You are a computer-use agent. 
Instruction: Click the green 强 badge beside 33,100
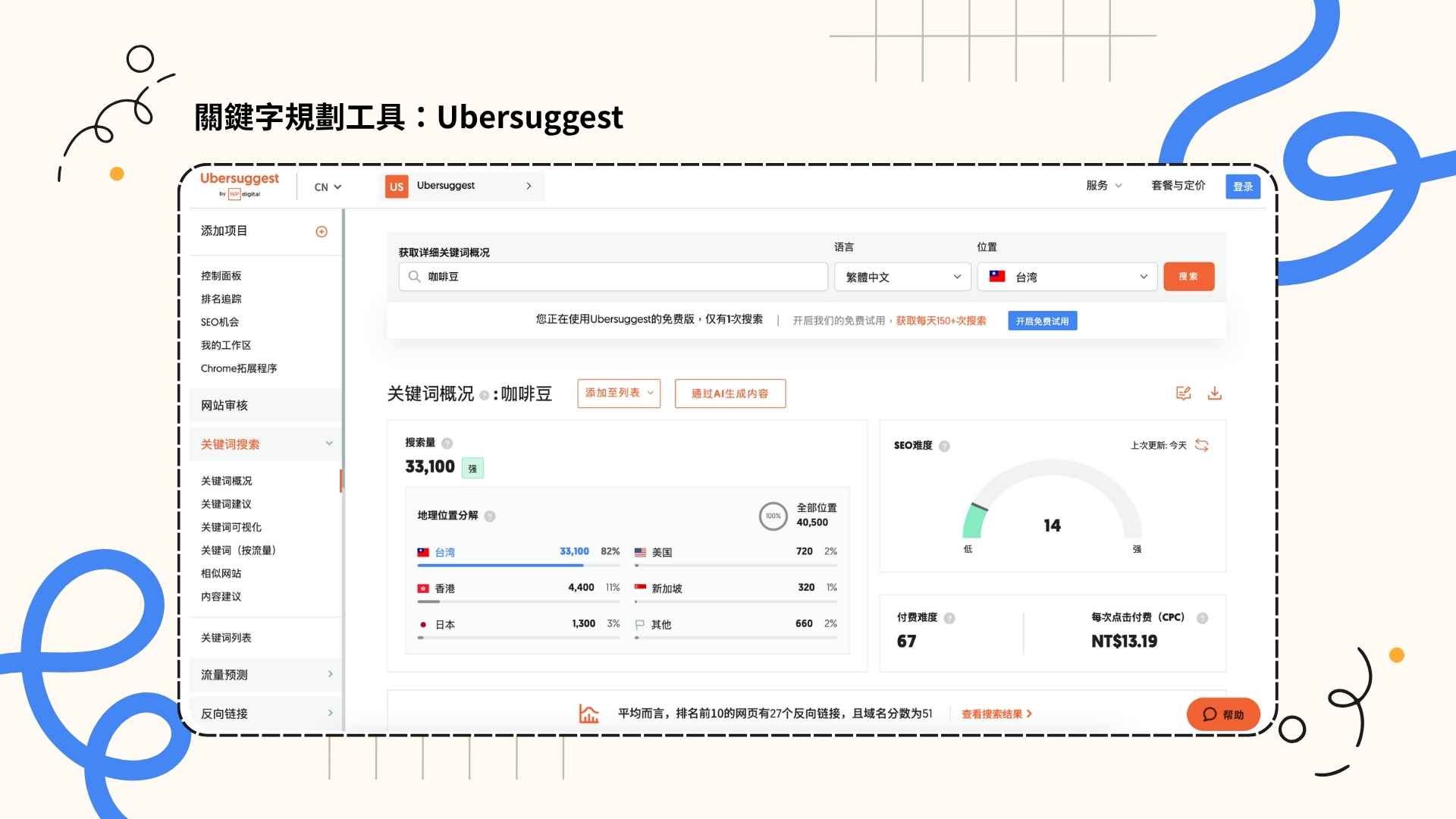[472, 469]
